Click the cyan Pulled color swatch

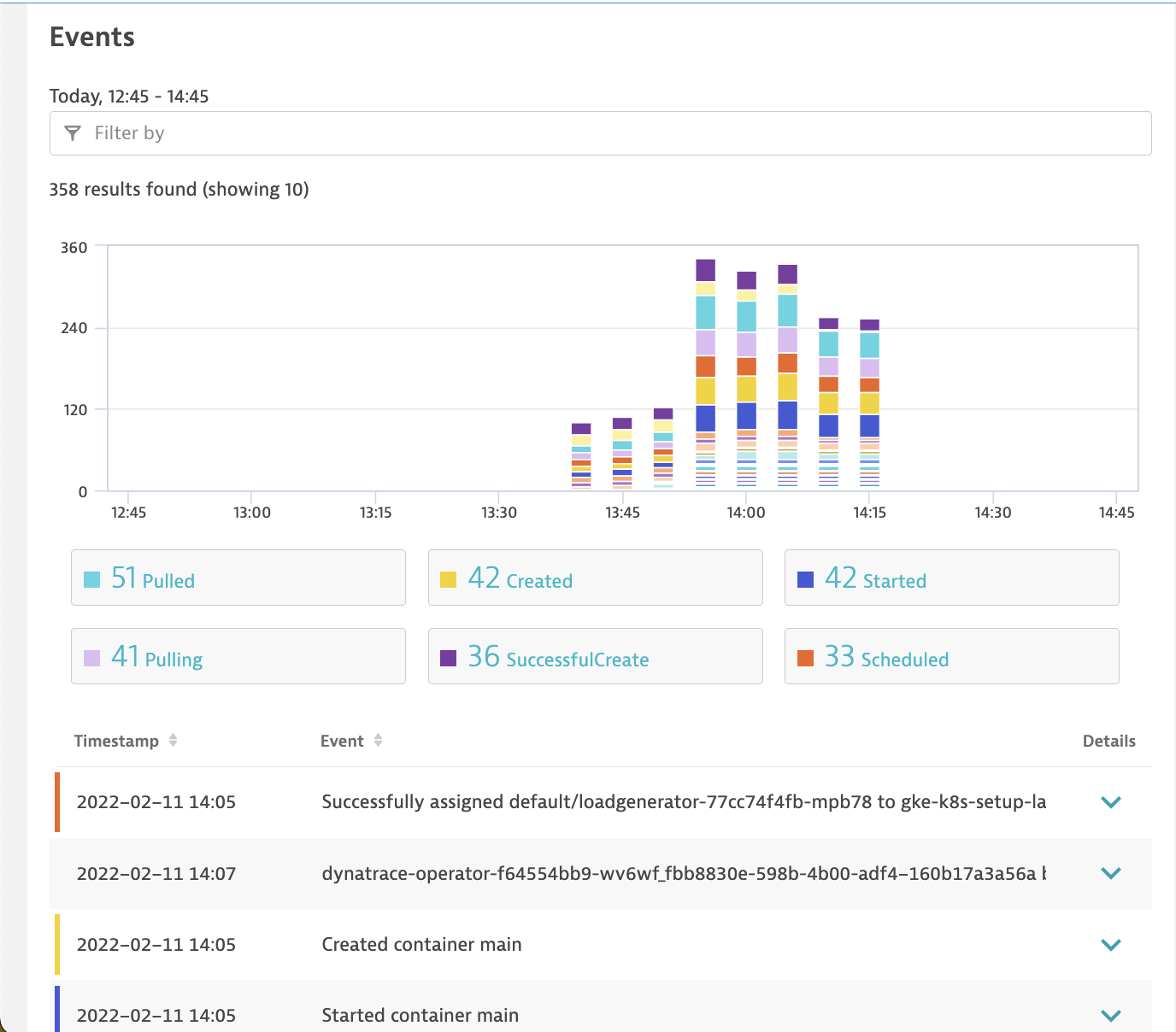coord(92,580)
